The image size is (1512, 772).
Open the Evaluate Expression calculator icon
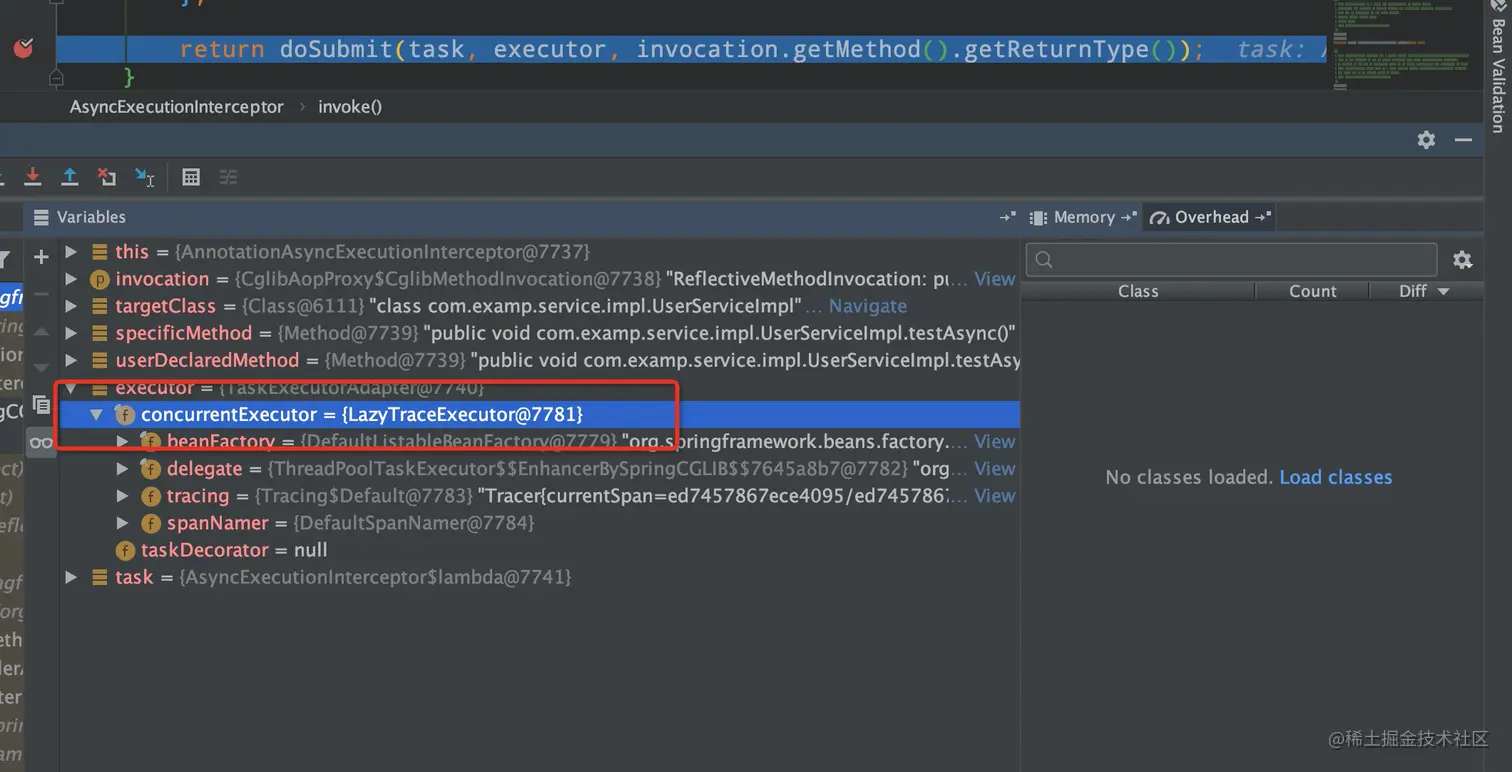tap(191, 177)
